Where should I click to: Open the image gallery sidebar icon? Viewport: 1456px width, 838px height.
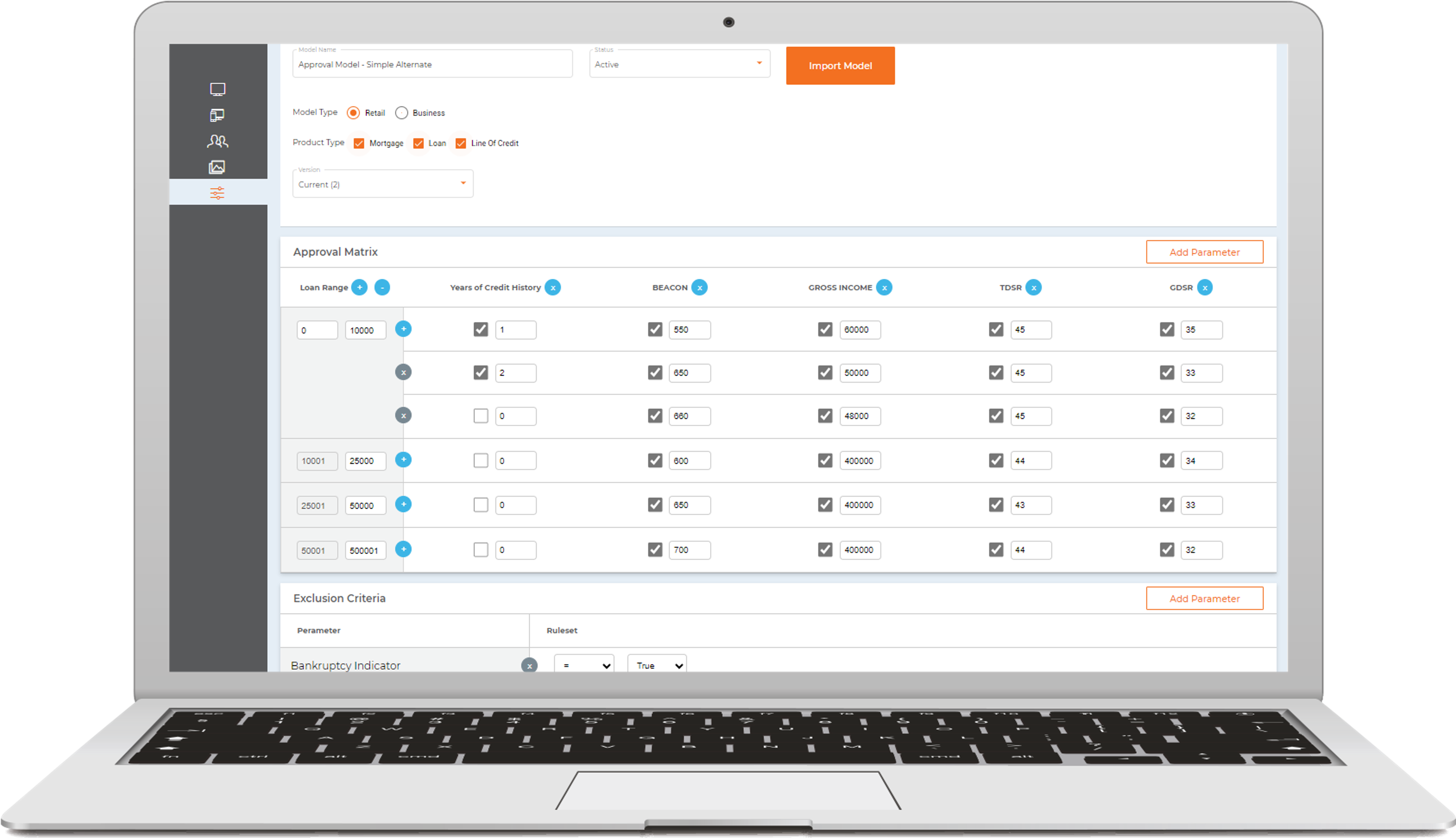[x=217, y=168]
